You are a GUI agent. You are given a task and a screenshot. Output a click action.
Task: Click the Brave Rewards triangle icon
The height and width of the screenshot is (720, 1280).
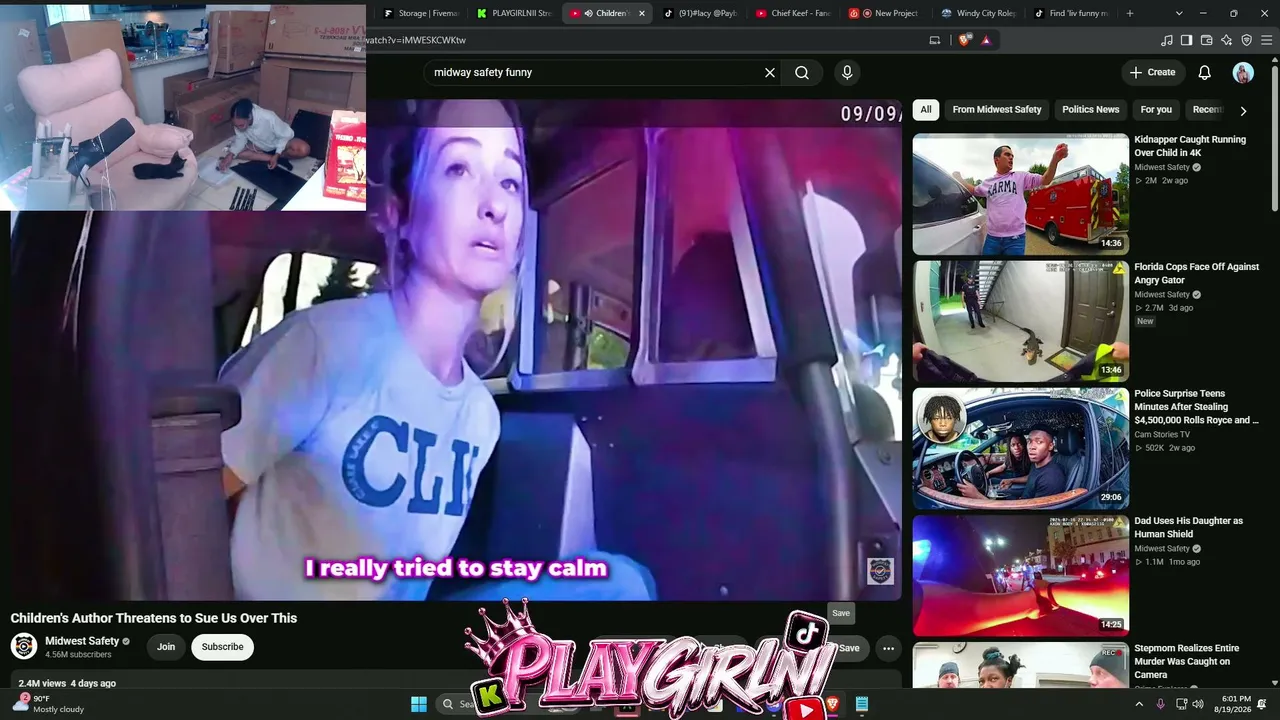986,40
